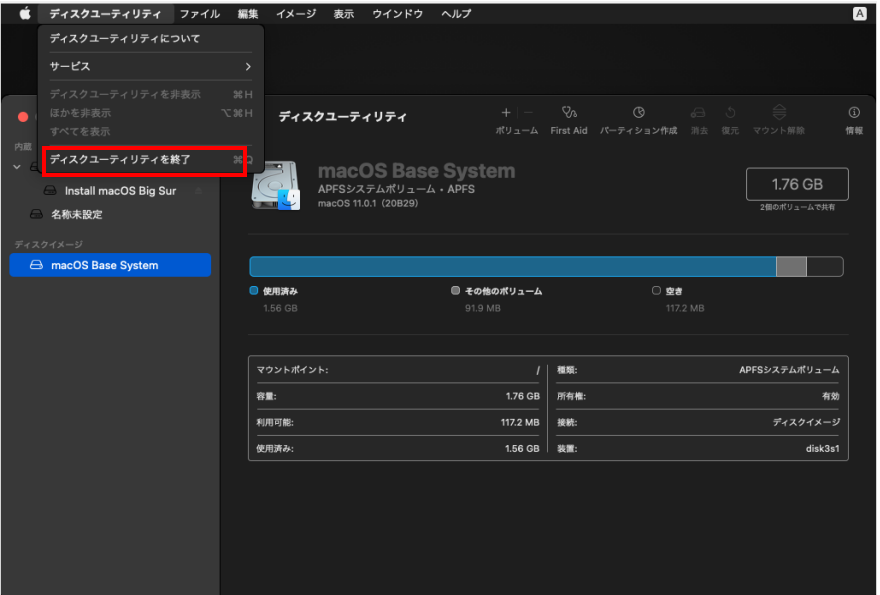Open the 情報 info panel
880x595 pixels.
click(854, 112)
